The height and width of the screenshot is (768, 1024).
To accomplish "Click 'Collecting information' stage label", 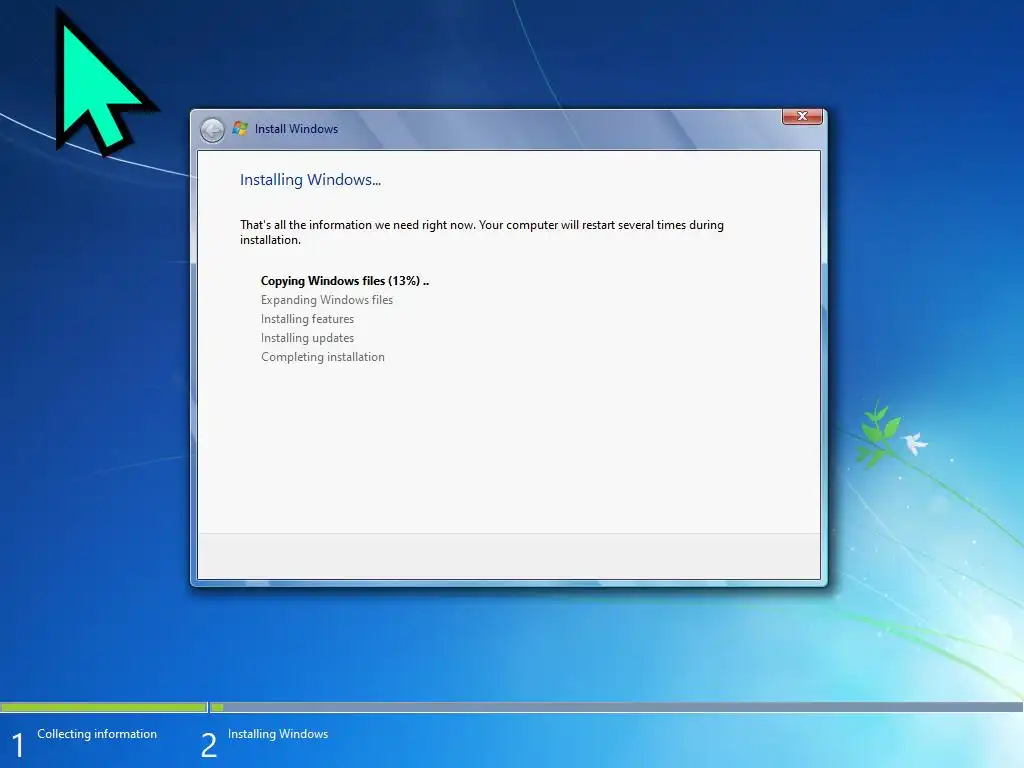I will click(x=97, y=734).
